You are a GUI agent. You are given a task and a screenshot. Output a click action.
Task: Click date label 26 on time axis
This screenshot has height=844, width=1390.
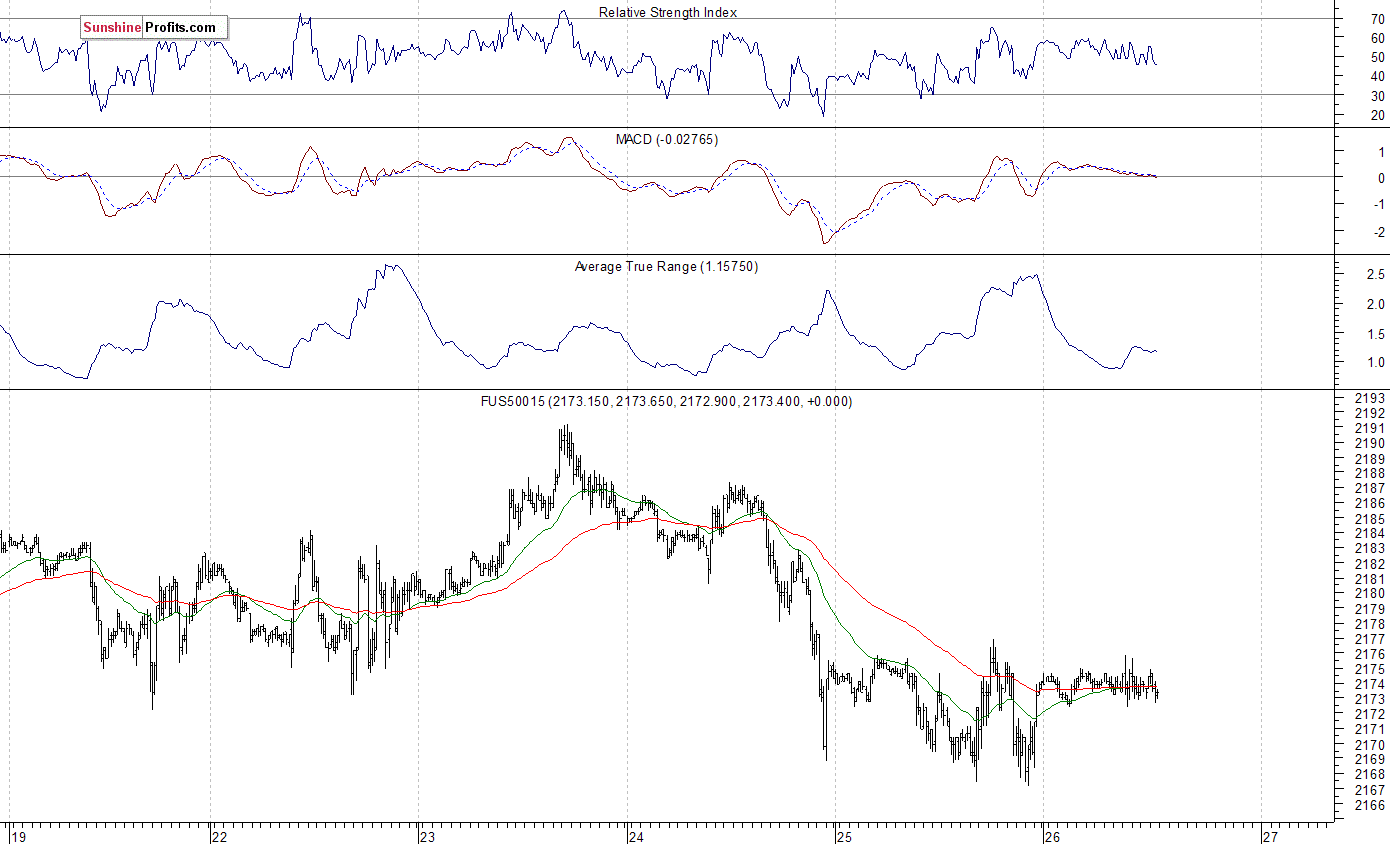pos(1053,836)
